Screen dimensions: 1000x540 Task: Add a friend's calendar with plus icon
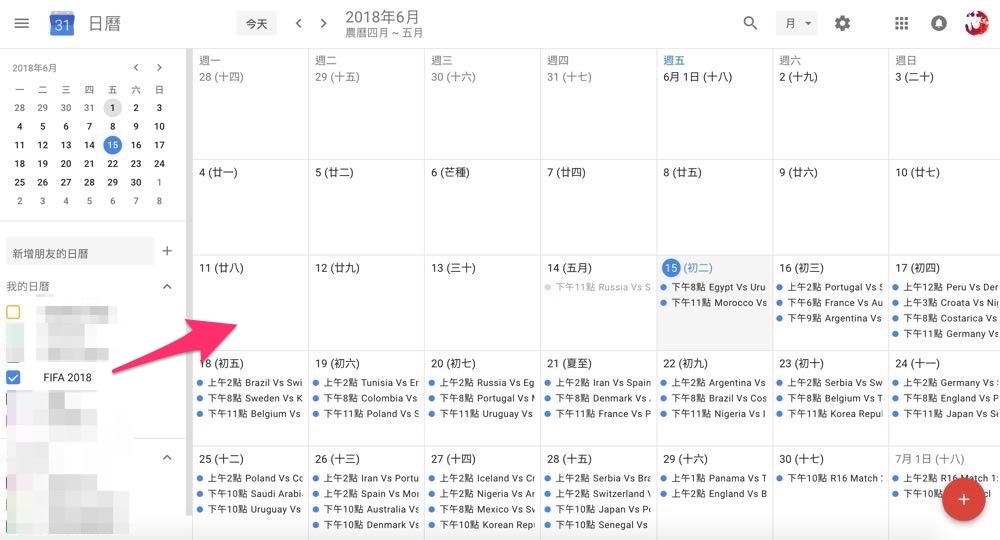167,251
